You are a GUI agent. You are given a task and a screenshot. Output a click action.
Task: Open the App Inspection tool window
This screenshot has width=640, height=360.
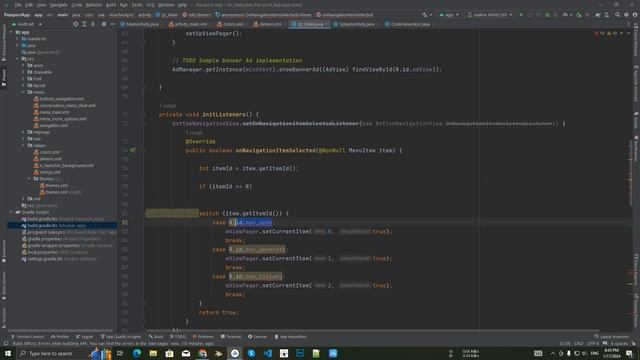point(290,337)
